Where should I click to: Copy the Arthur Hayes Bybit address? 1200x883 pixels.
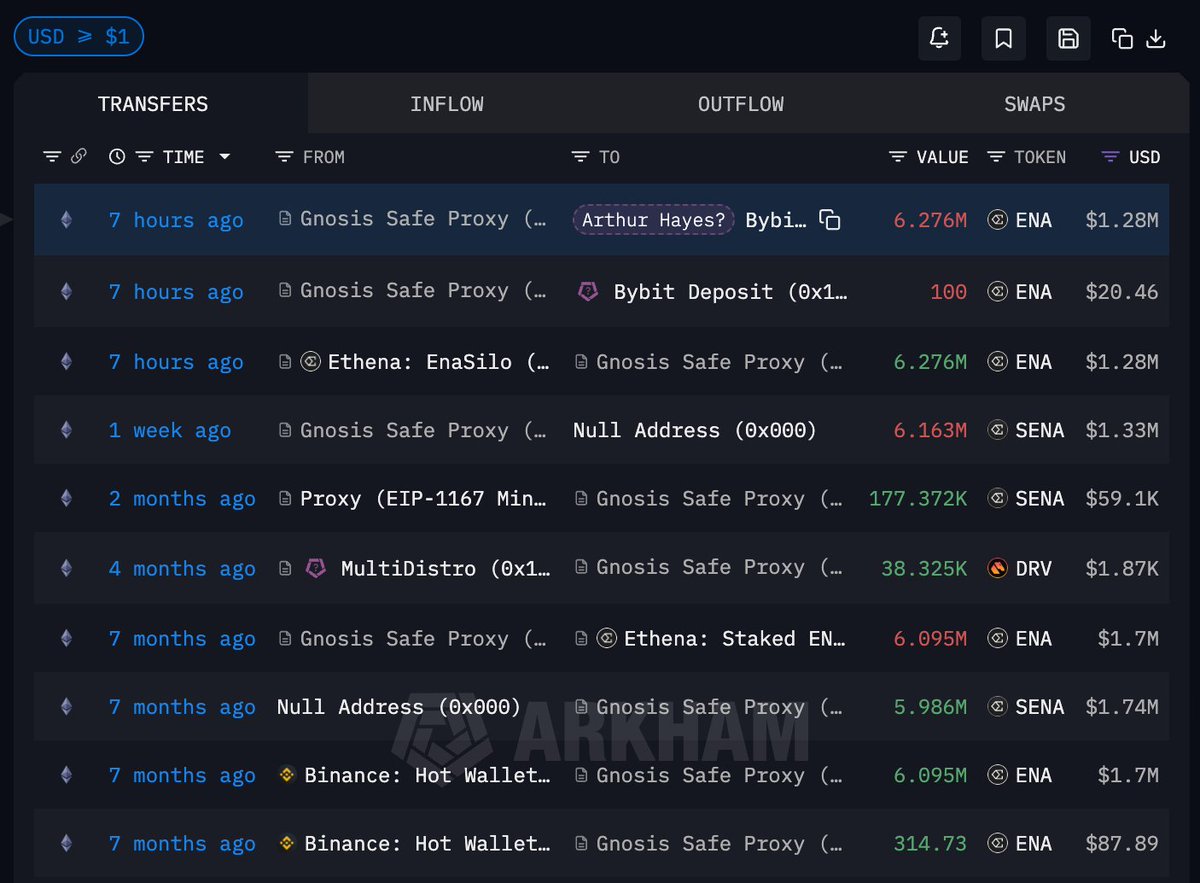click(x=829, y=220)
